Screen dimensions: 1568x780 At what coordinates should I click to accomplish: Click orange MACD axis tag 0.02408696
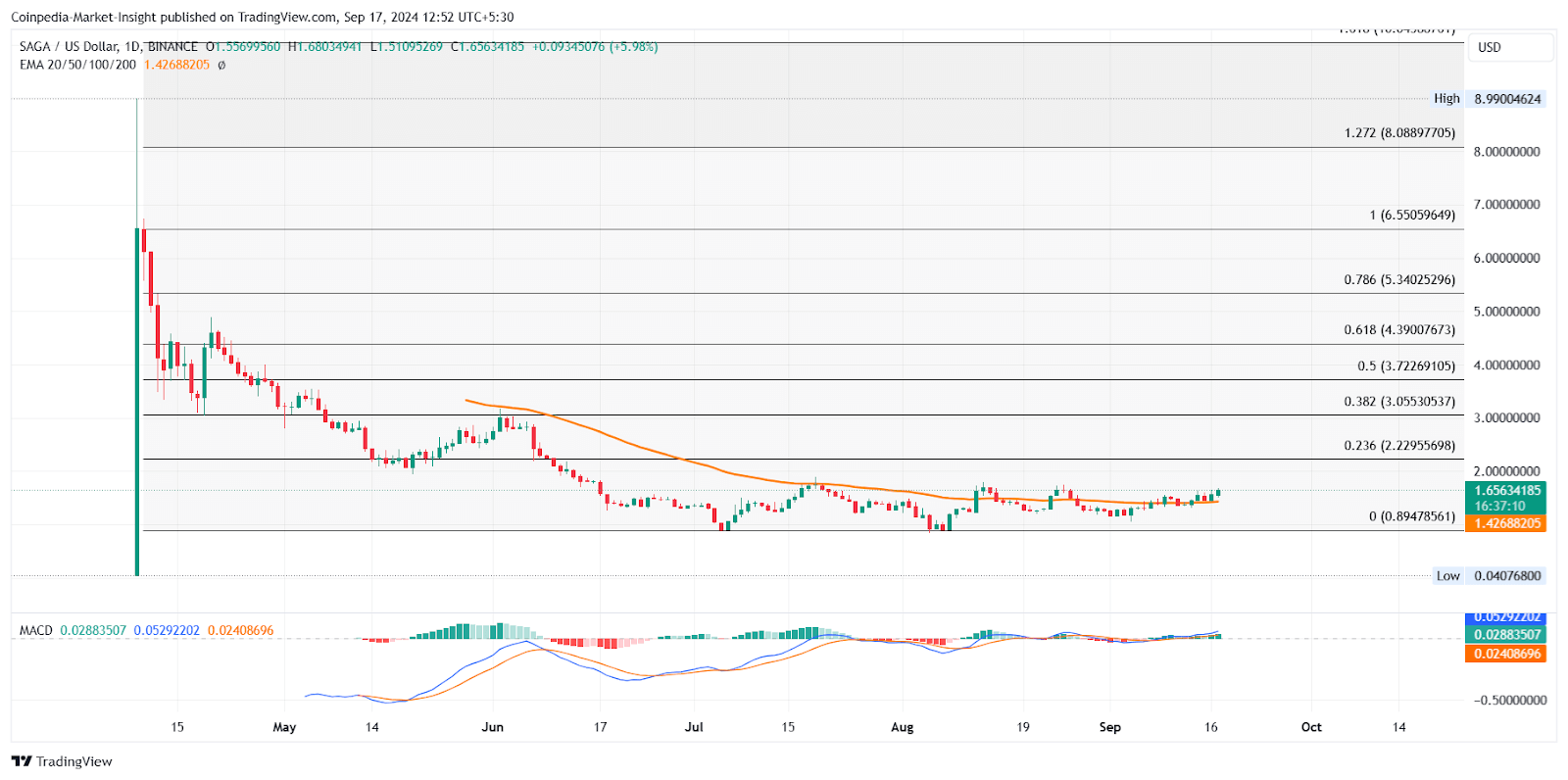[x=1505, y=654]
